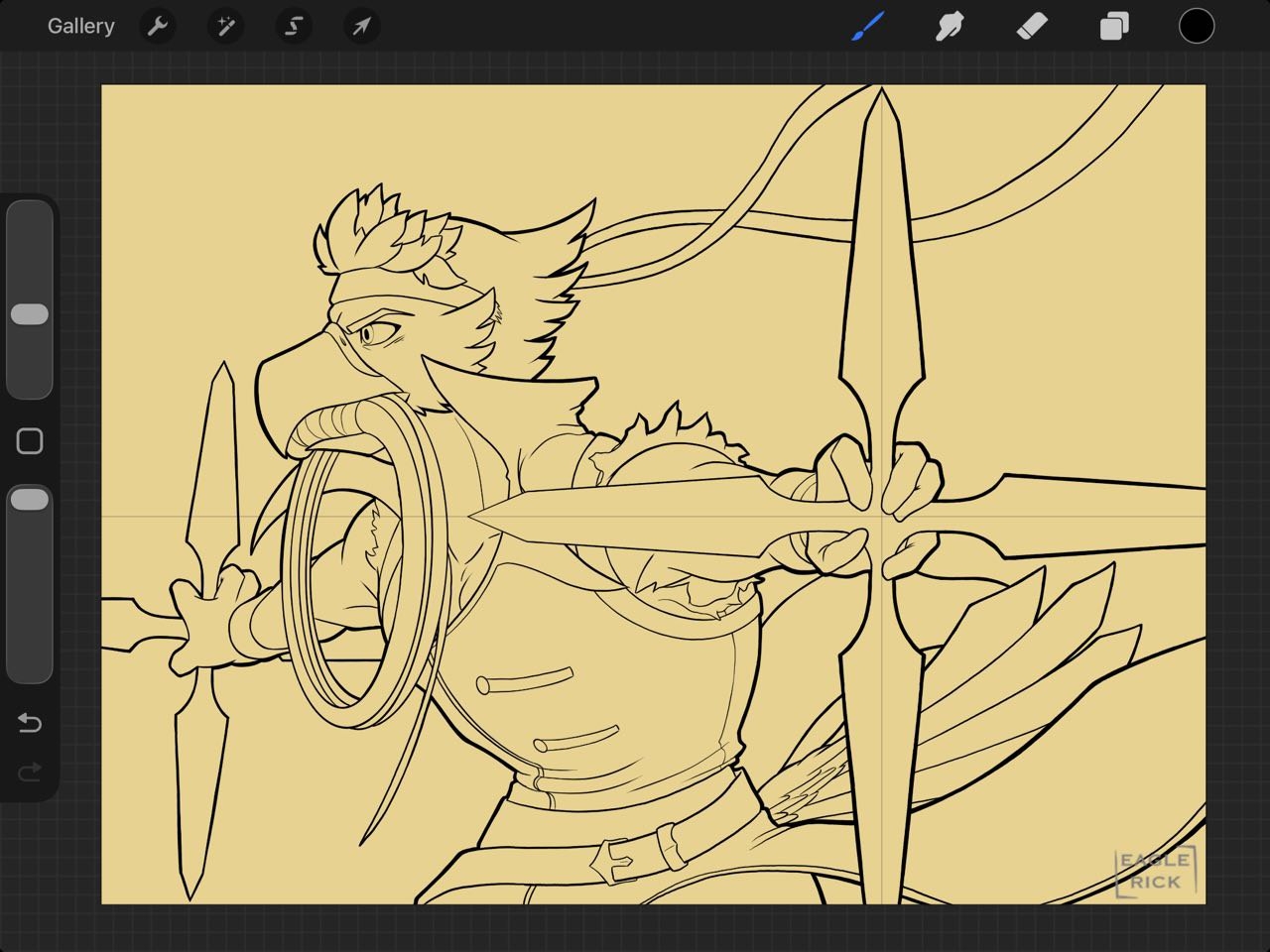Click the brush size slider handle

click(30, 314)
